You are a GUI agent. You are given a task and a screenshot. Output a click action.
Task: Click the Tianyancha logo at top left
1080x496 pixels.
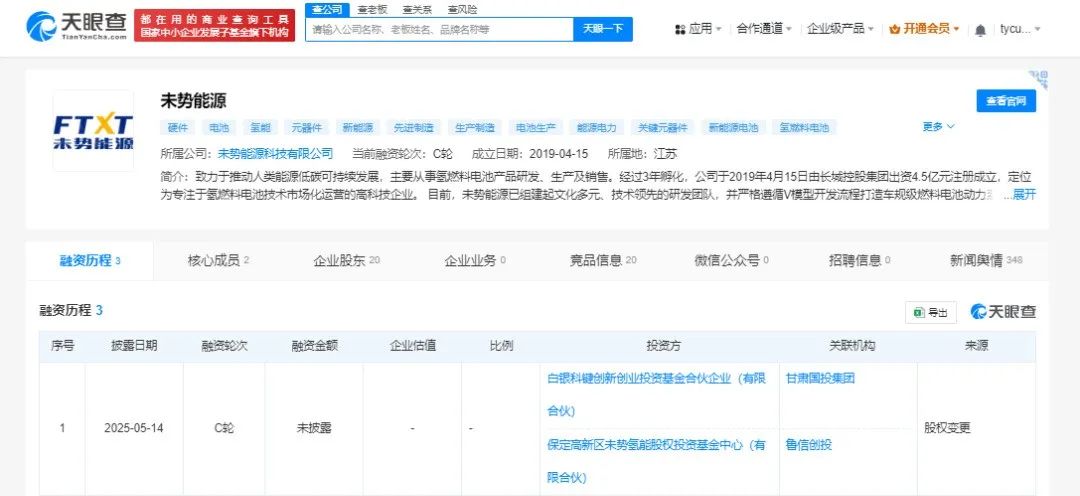tap(77, 26)
